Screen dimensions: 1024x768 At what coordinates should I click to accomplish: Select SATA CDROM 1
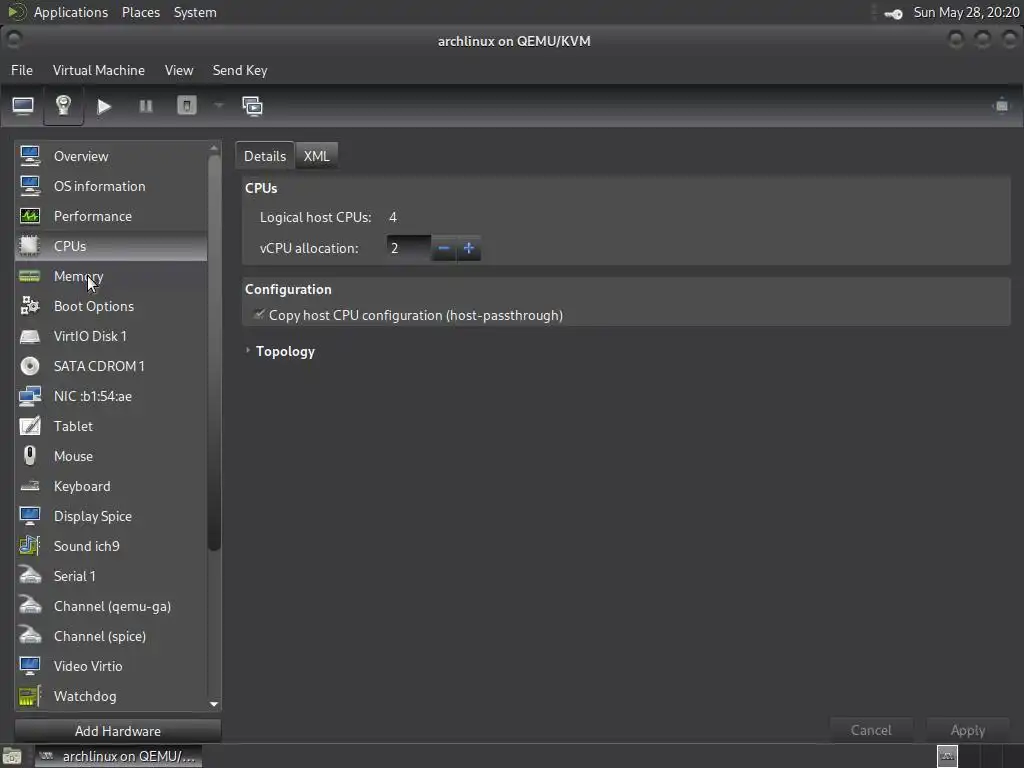111,366
